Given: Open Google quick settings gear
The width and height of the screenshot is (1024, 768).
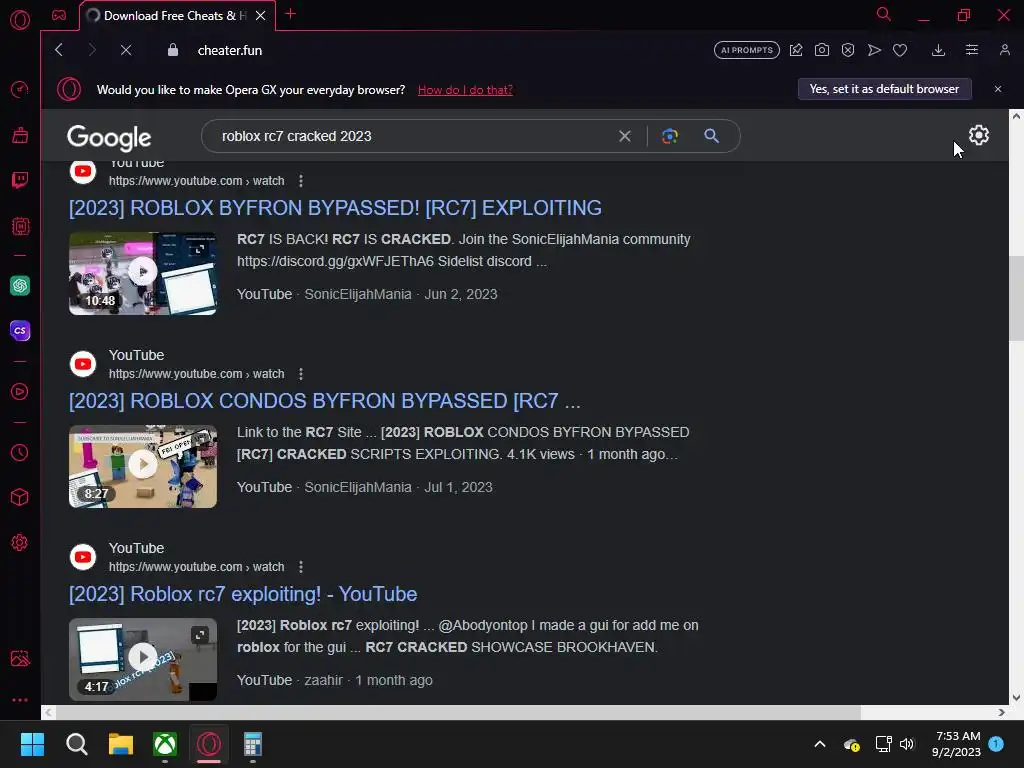Looking at the screenshot, I should [x=978, y=135].
